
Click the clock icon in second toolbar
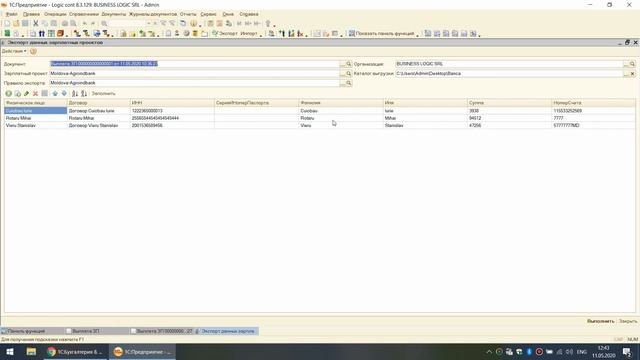tap(186, 33)
